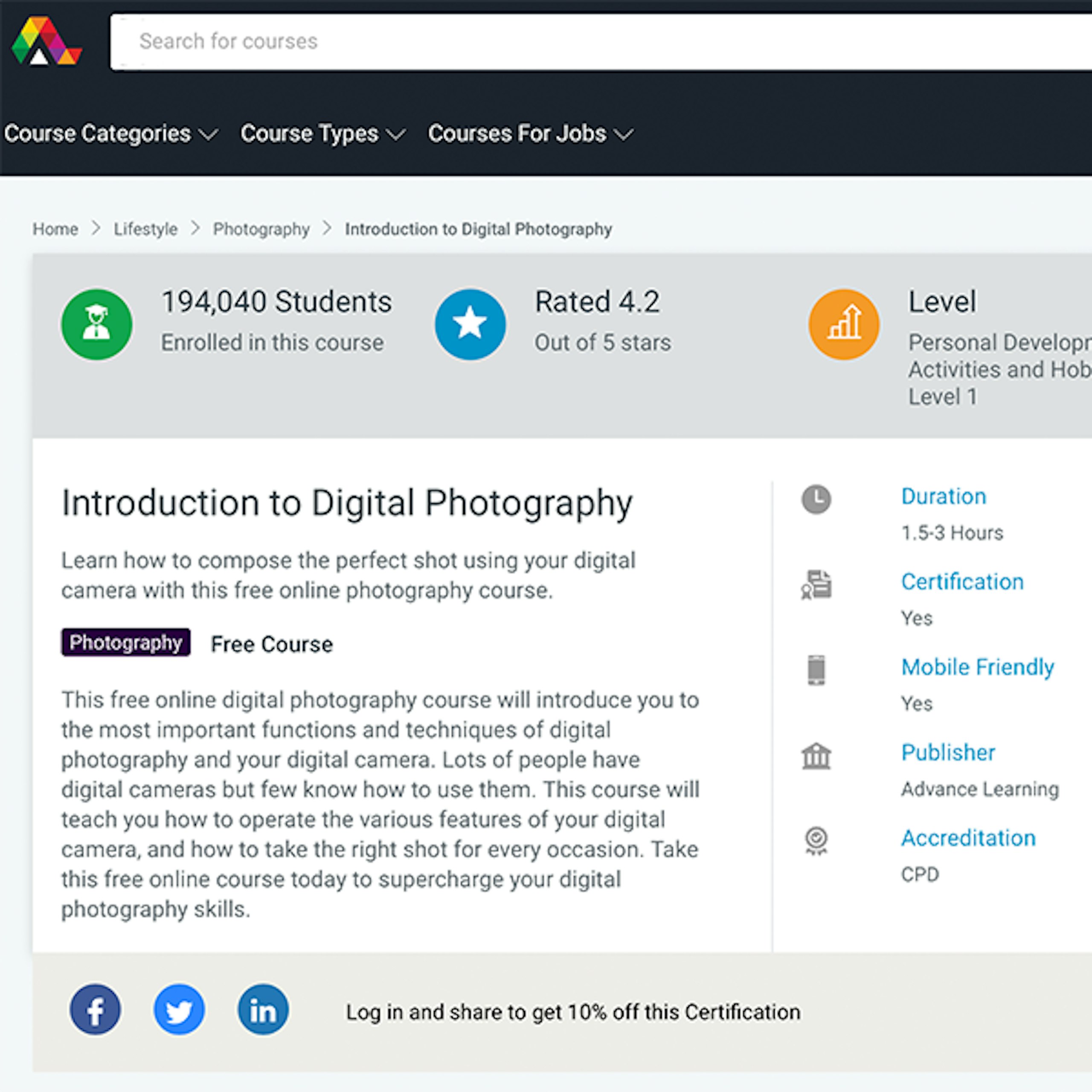Click the Publisher label

pyautogui.click(x=948, y=752)
